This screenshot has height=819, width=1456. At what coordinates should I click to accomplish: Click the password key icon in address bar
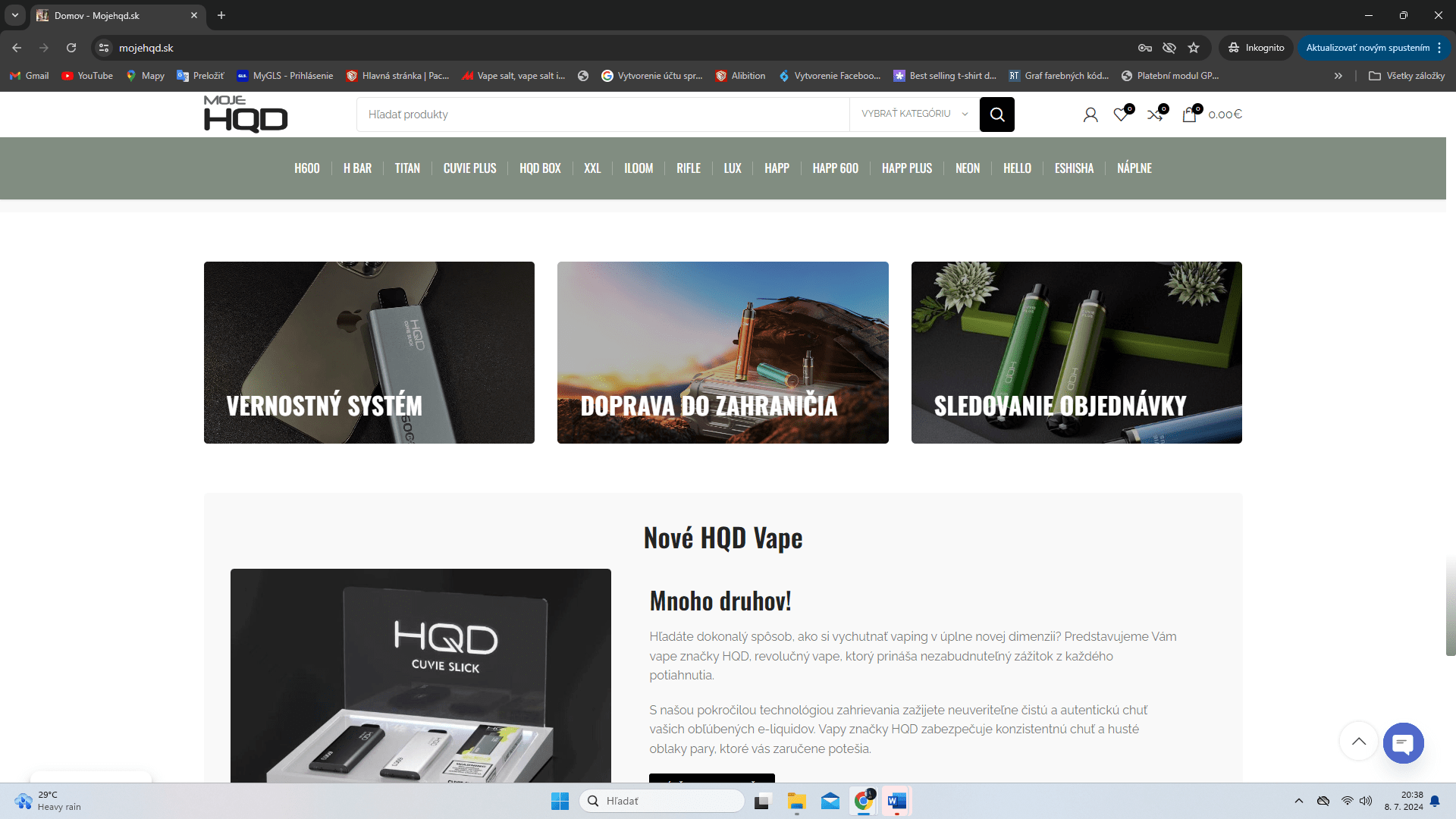point(1145,48)
